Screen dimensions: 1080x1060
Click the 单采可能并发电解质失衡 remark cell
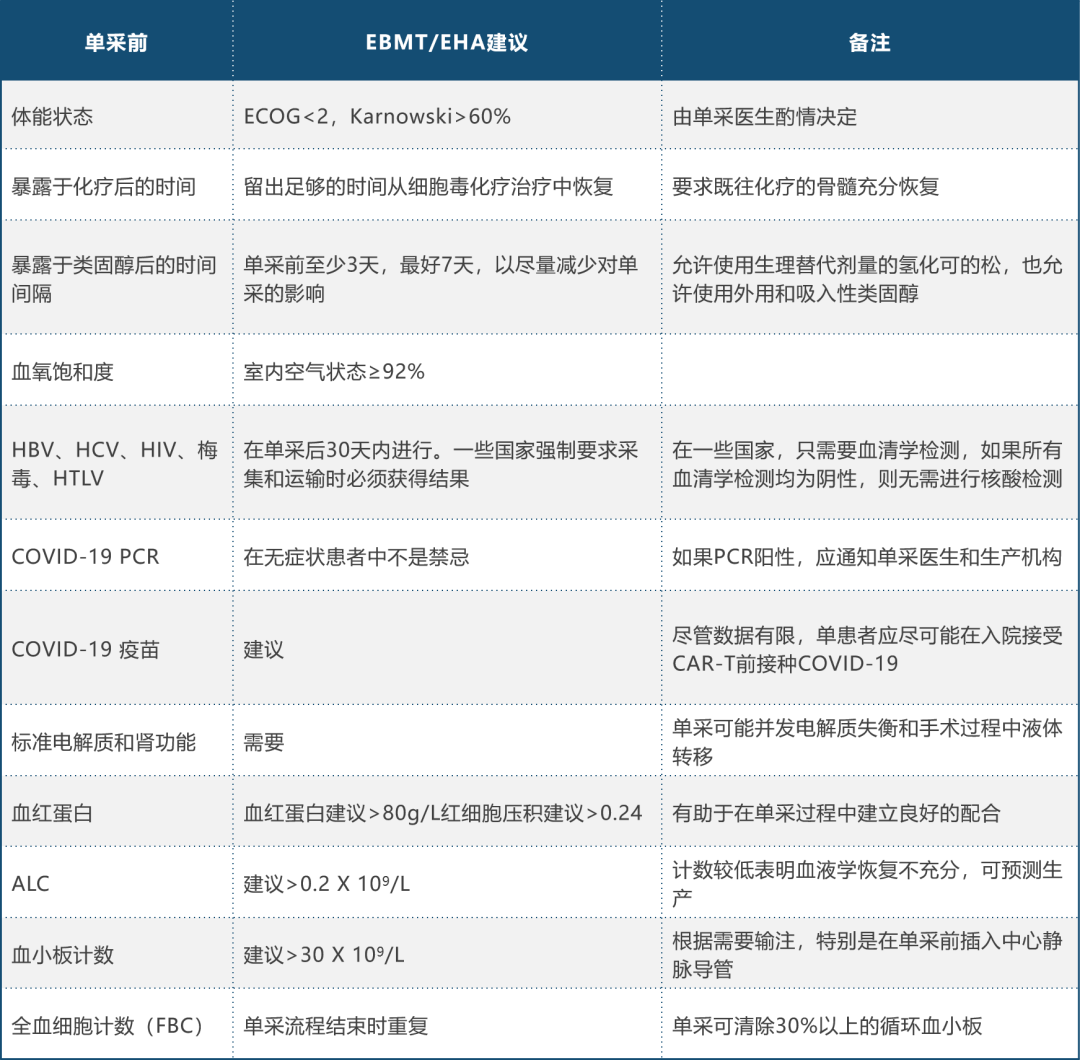point(867,742)
